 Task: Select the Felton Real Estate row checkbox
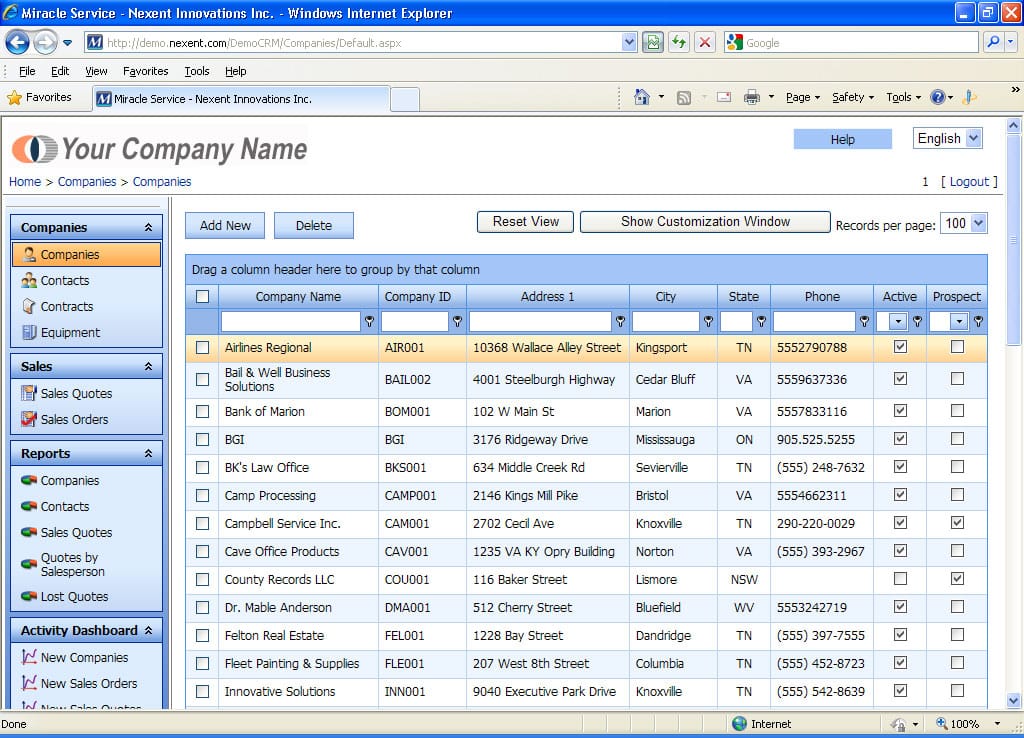click(202, 635)
